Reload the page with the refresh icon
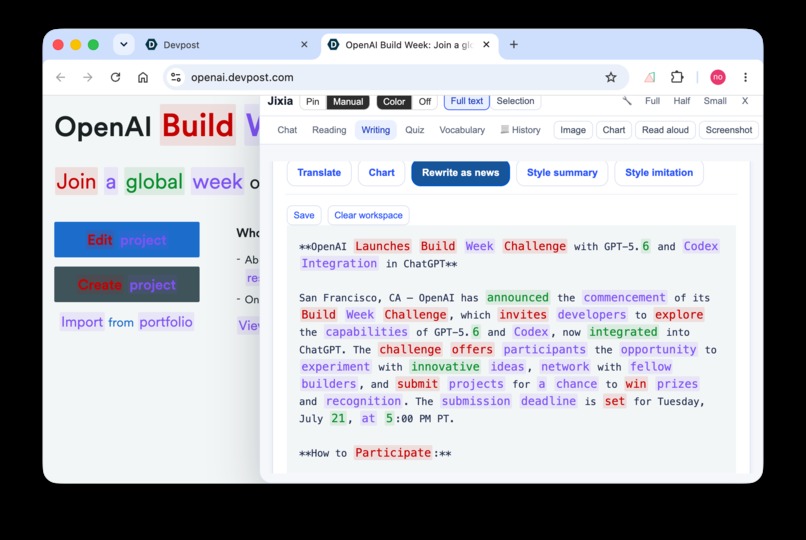Image resolution: width=806 pixels, height=540 pixels. 115,77
